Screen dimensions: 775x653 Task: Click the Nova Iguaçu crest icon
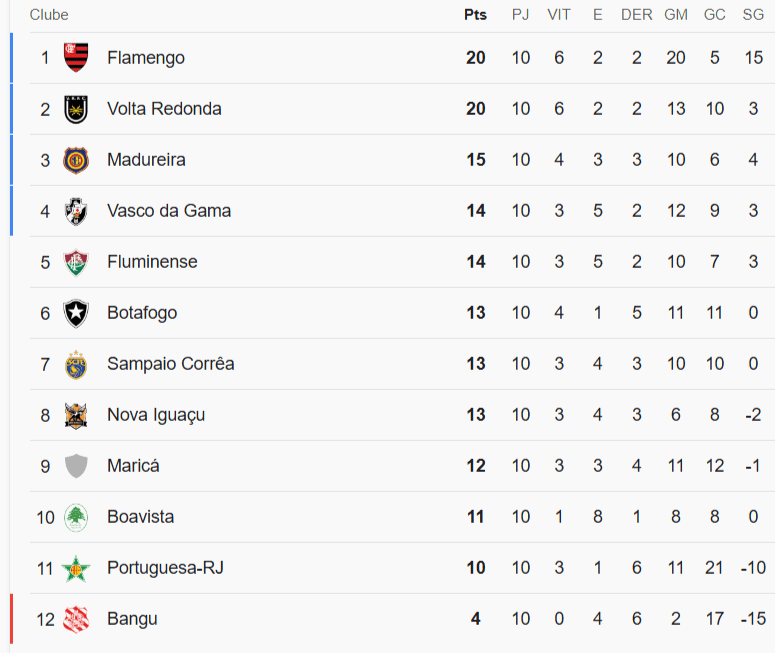click(x=76, y=415)
